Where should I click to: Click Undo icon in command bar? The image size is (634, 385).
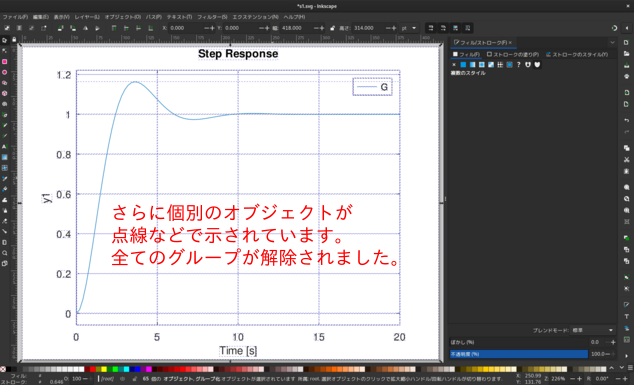tap(626, 121)
